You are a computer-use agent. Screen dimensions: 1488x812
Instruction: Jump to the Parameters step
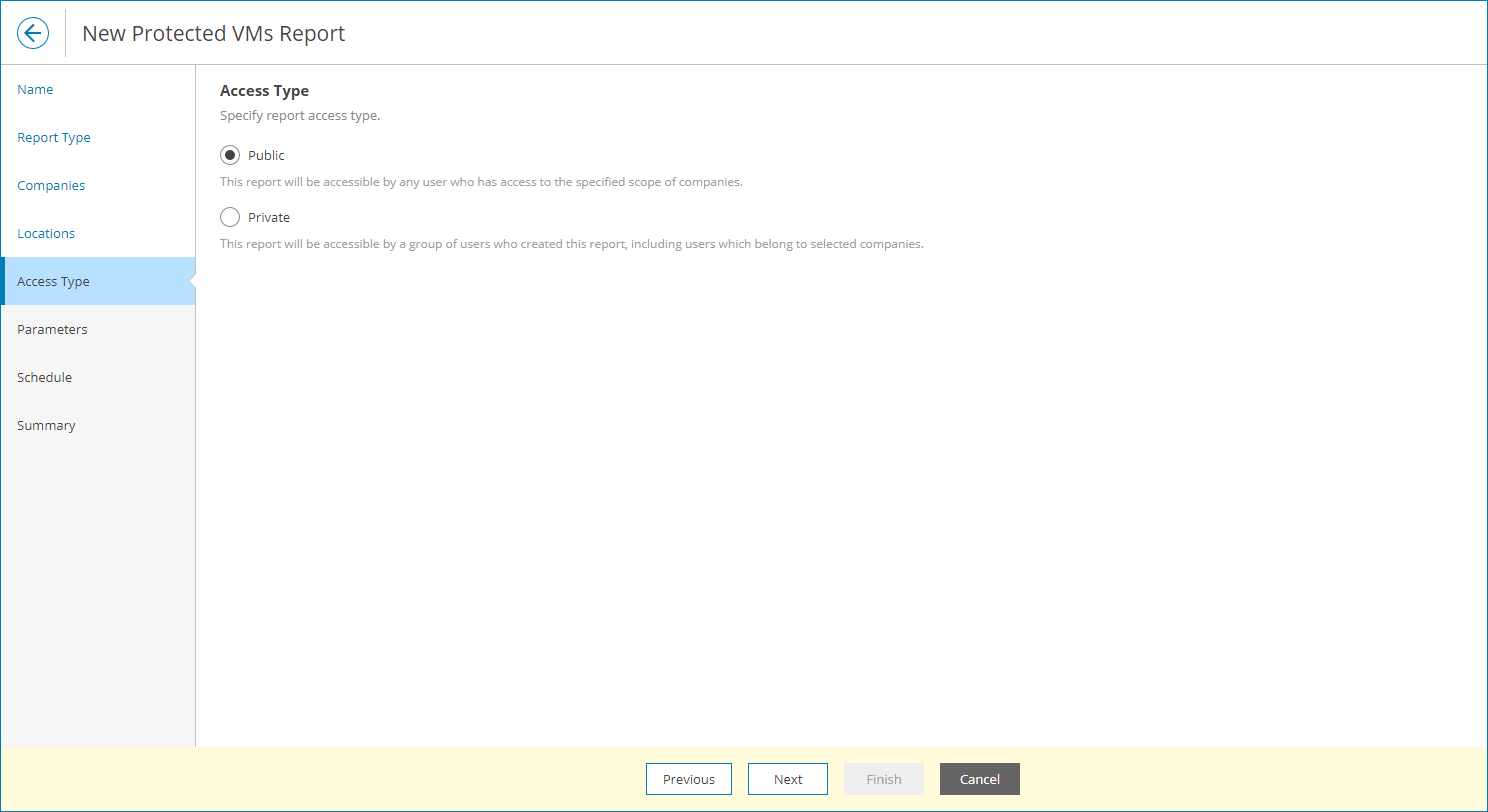pos(52,329)
